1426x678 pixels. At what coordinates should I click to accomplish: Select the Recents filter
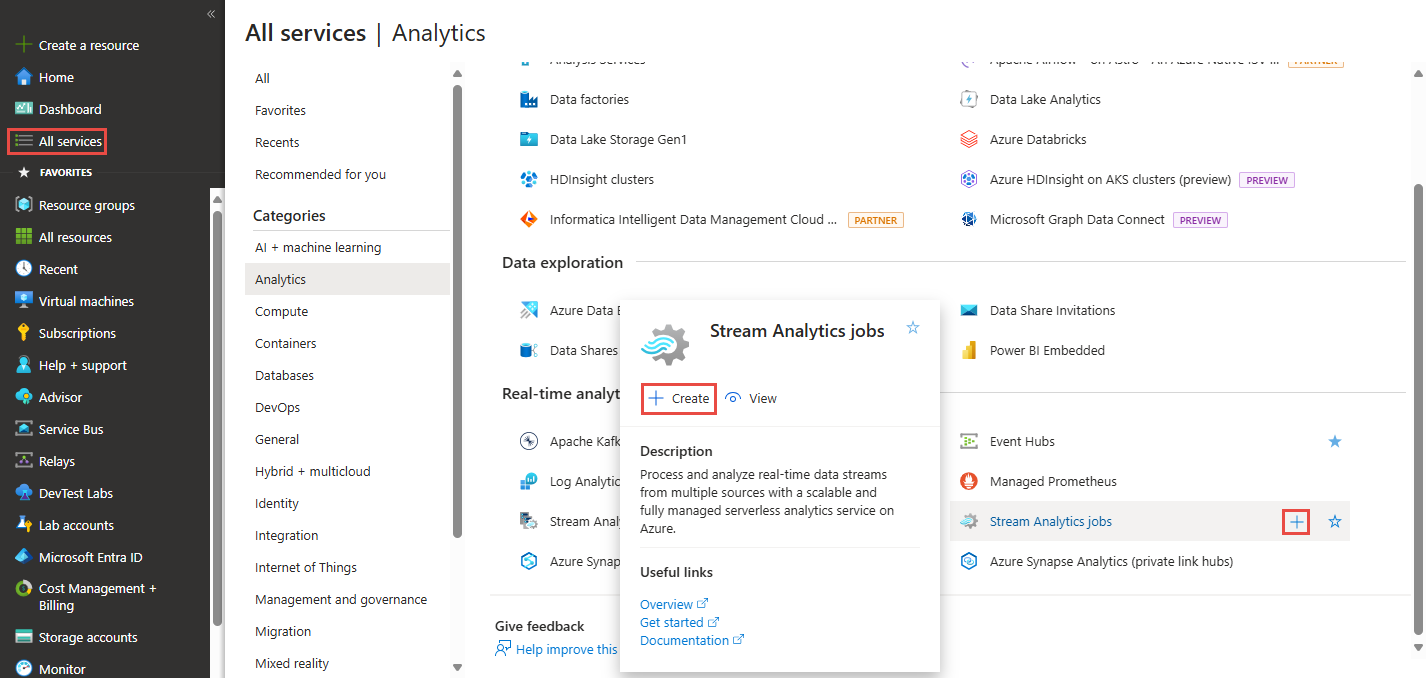pyautogui.click(x=277, y=142)
